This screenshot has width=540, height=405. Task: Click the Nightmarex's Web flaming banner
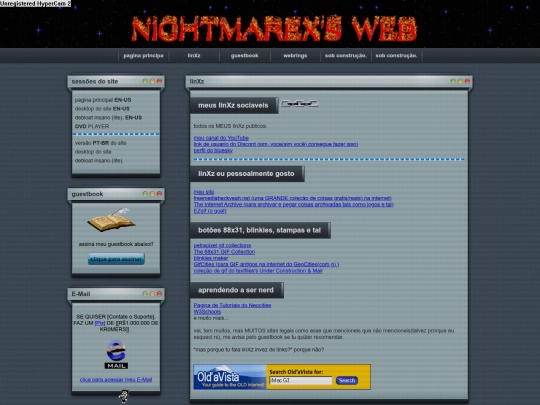(274, 29)
